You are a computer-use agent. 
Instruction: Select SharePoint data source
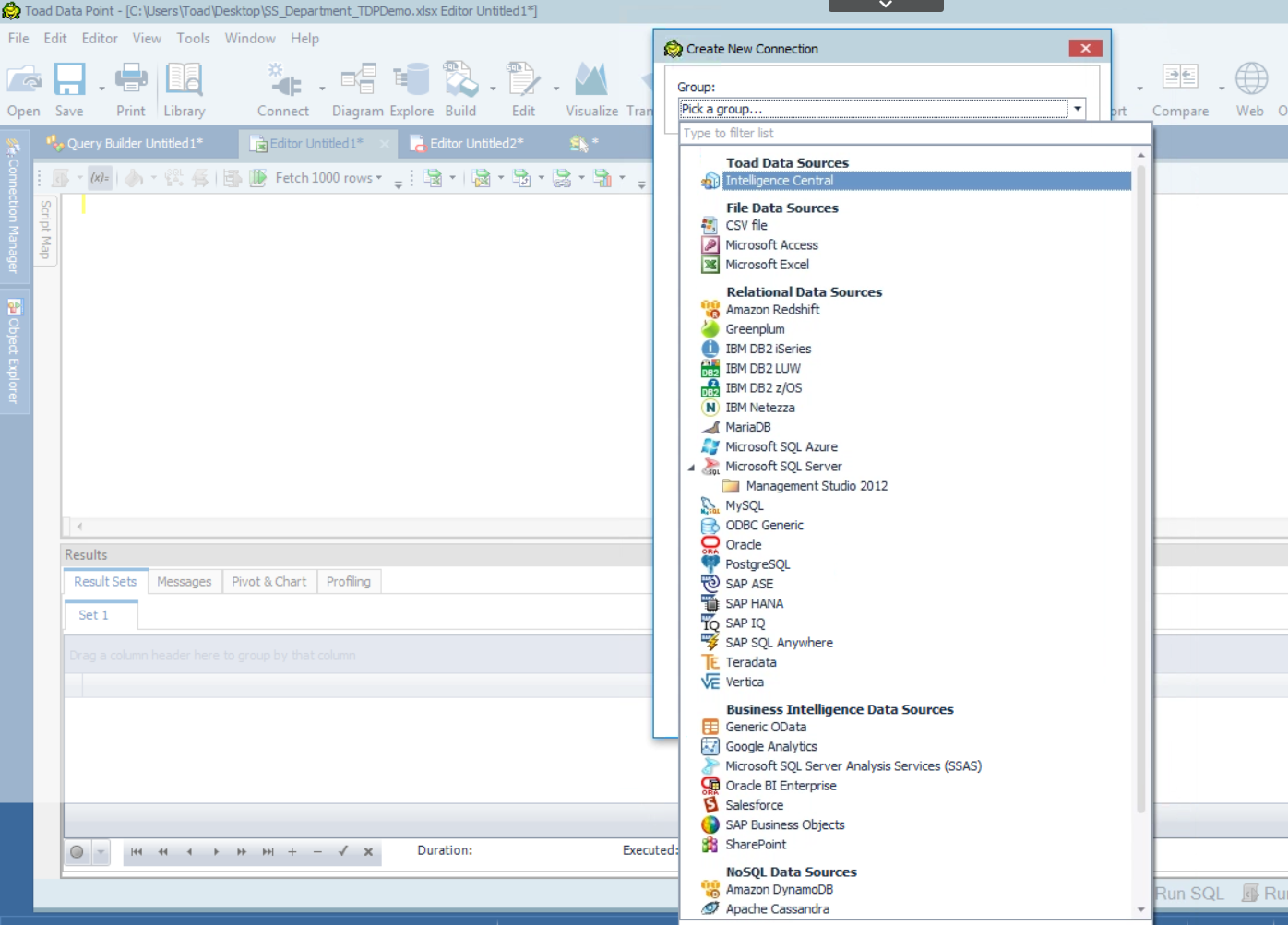click(x=756, y=845)
